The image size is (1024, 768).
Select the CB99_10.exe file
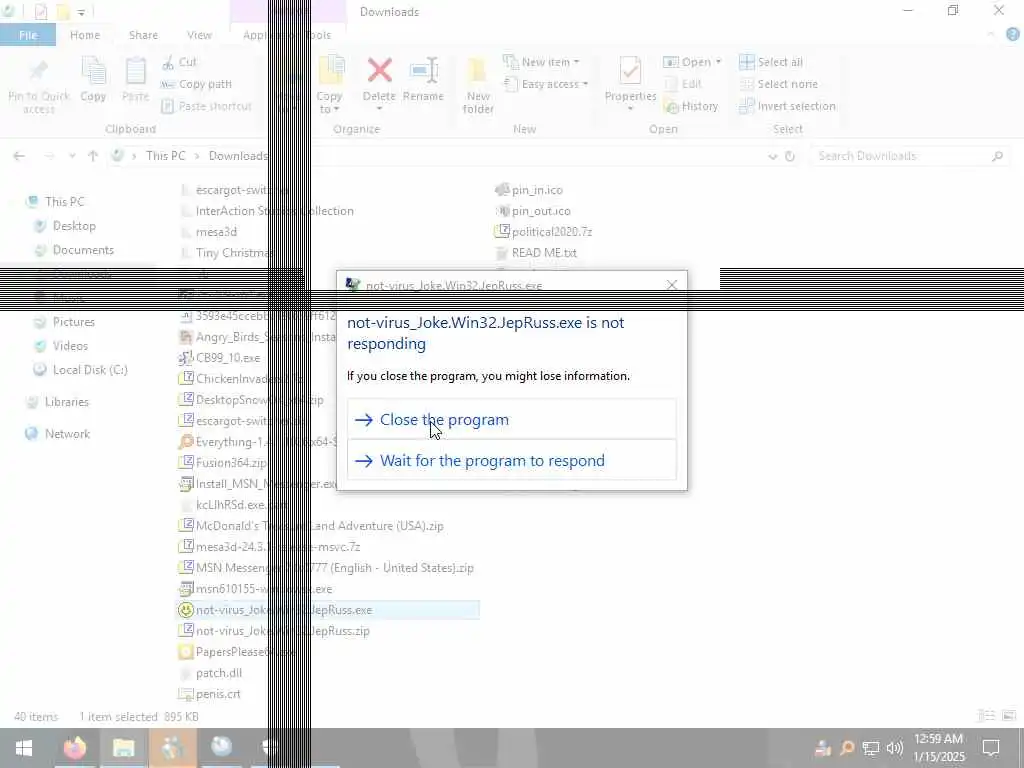(x=220, y=358)
